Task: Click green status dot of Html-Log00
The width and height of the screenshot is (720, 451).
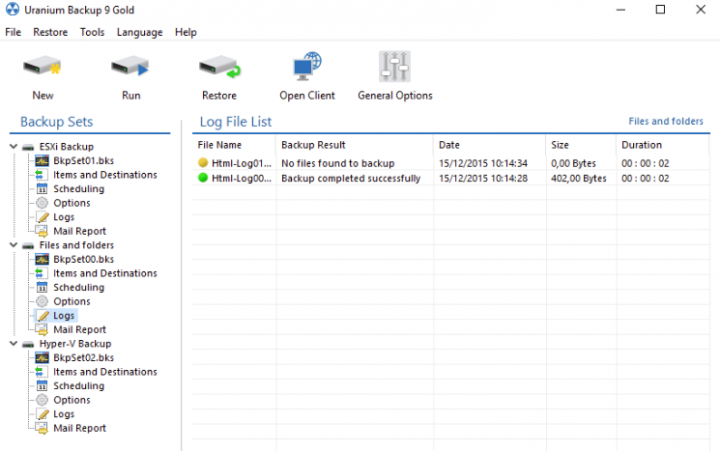Action: click(x=203, y=178)
